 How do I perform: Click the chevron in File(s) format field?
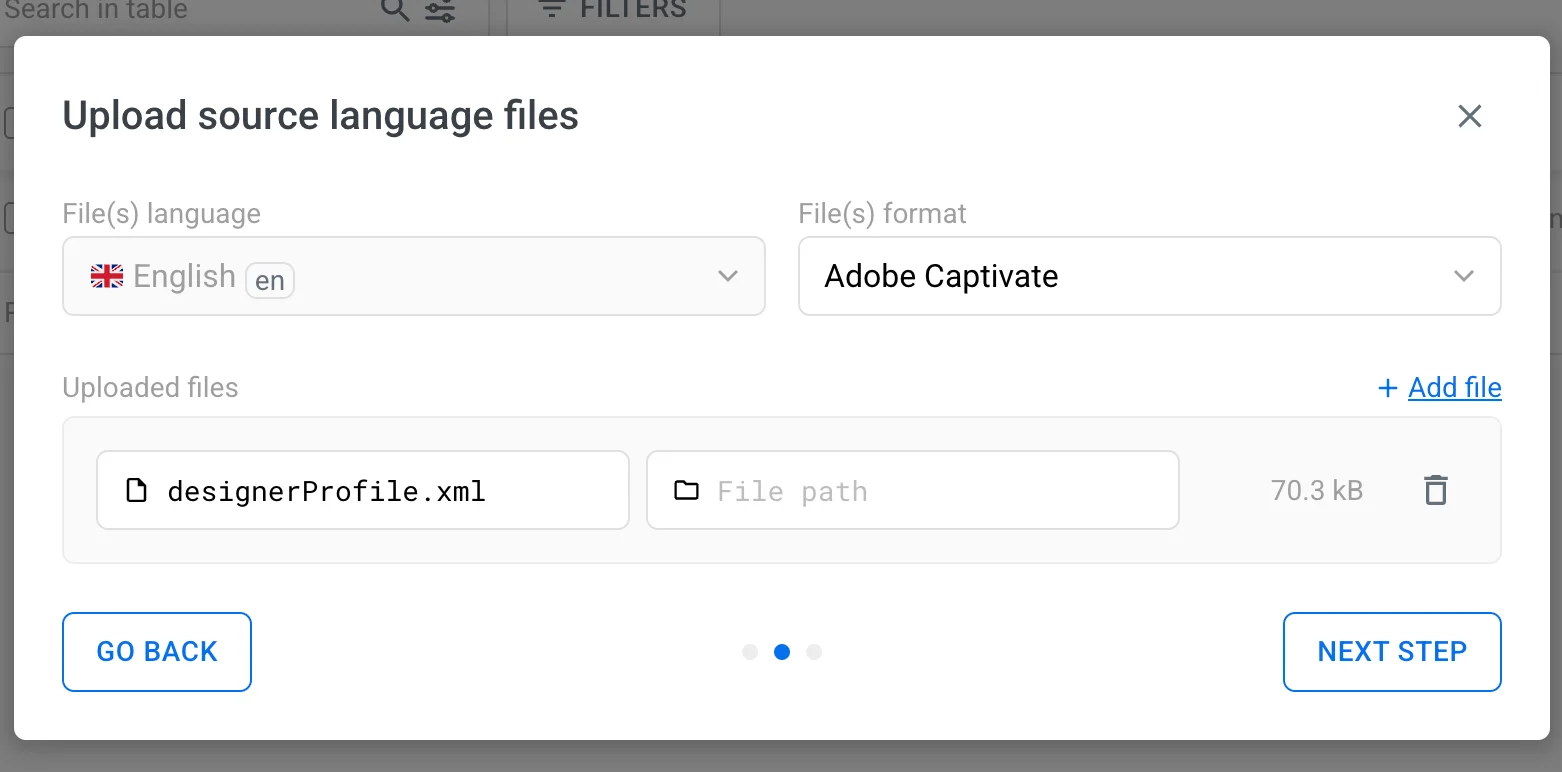tap(1464, 276)
